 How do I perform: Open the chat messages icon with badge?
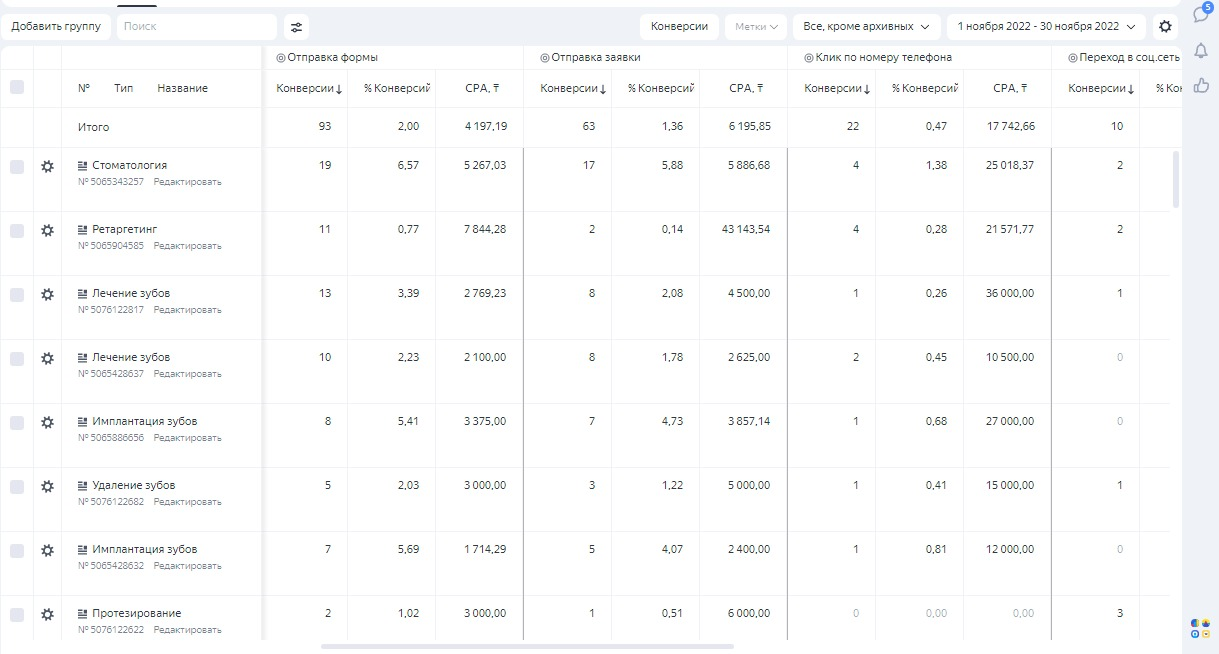pyautogui.click(x=1201, y=14)
